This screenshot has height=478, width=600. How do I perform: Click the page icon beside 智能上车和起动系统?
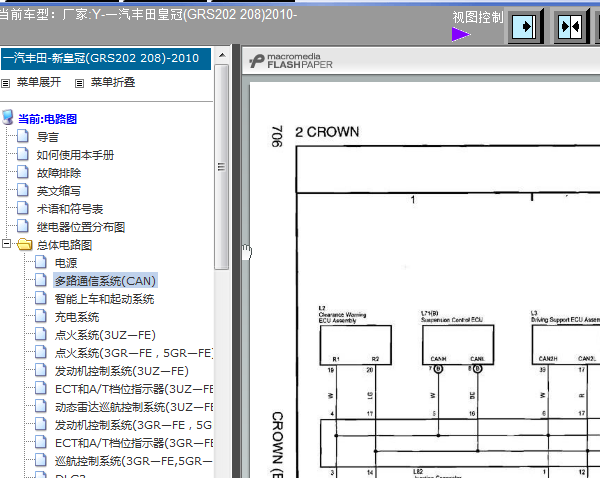(41, 298)
